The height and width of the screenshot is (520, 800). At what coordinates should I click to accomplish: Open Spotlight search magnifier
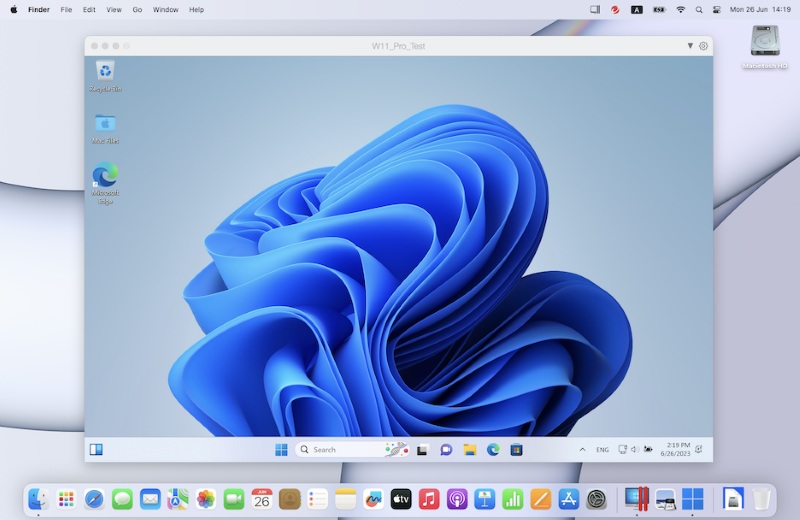tap(699, 9)
